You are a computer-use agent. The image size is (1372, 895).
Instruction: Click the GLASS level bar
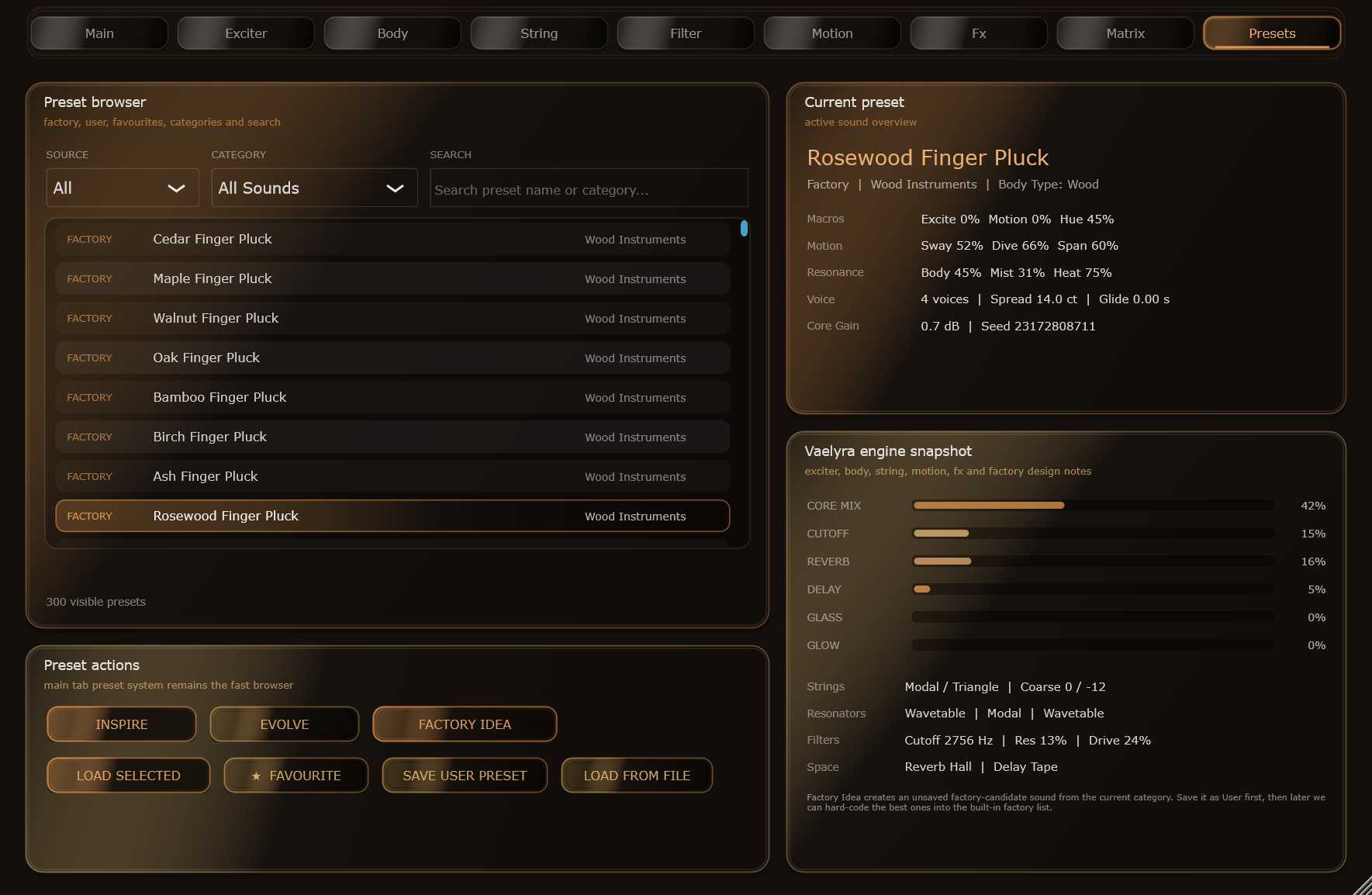tap(1093, 617)
